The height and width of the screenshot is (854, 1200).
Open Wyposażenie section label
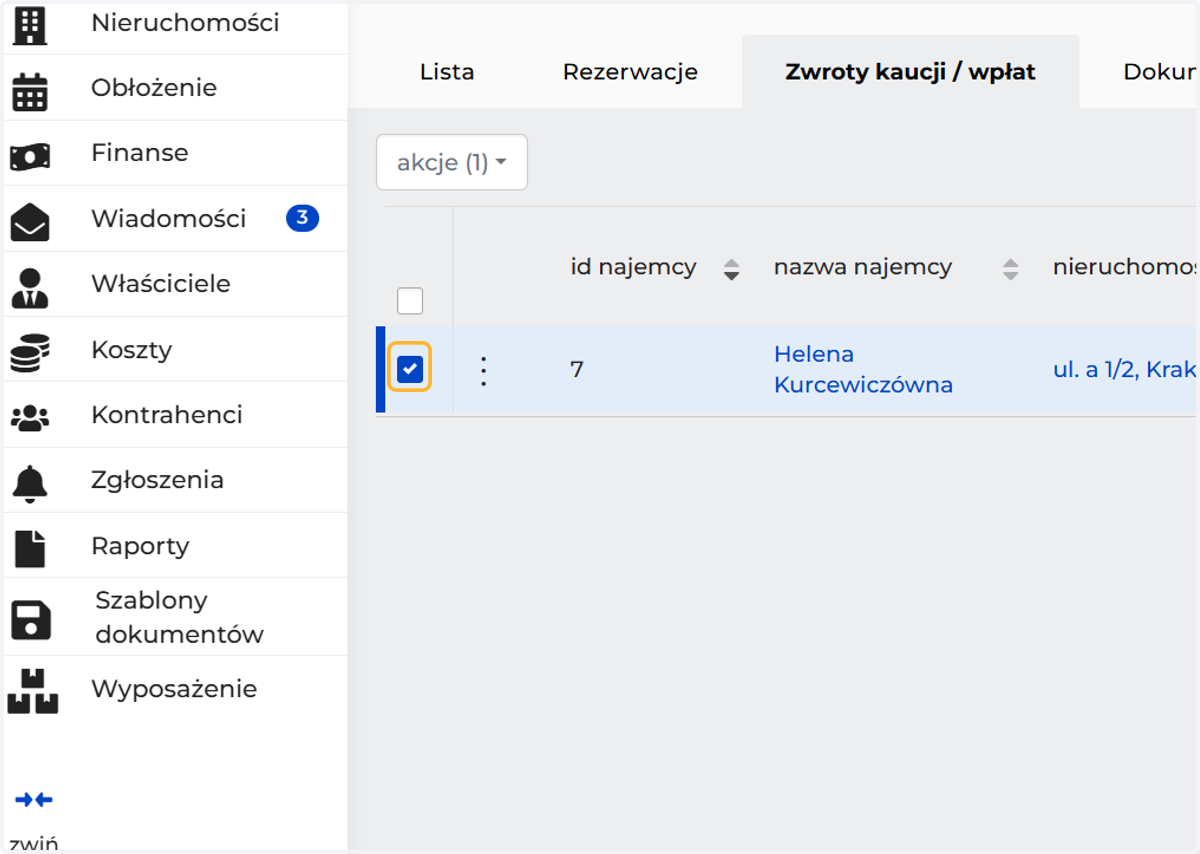pos(174,689)
